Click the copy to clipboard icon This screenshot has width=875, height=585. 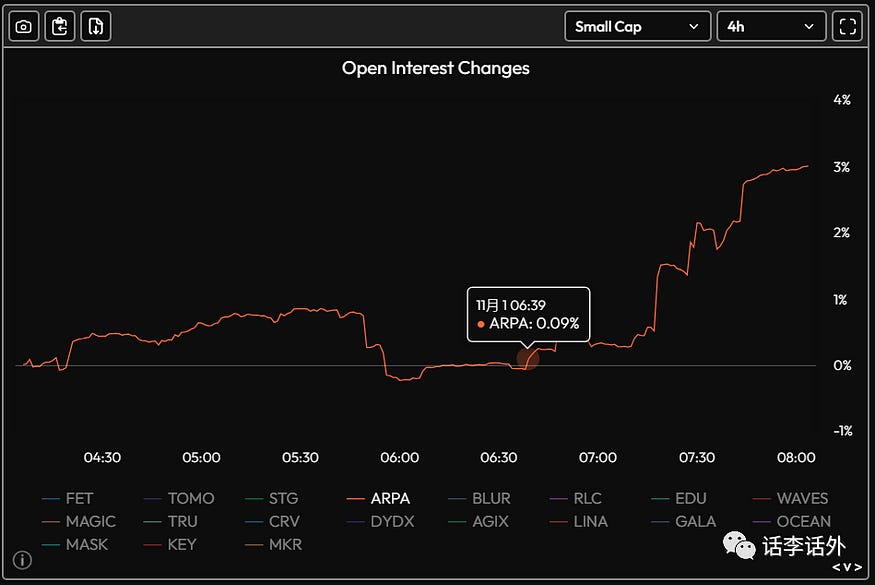click(60, 26)
